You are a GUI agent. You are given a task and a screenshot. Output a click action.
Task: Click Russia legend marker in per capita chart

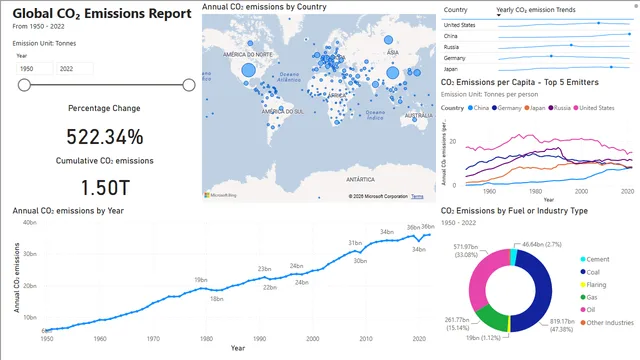551,108
